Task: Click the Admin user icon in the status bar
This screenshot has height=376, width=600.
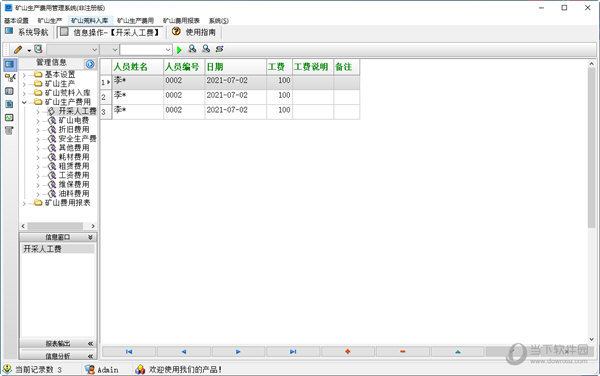Action: 90,369
